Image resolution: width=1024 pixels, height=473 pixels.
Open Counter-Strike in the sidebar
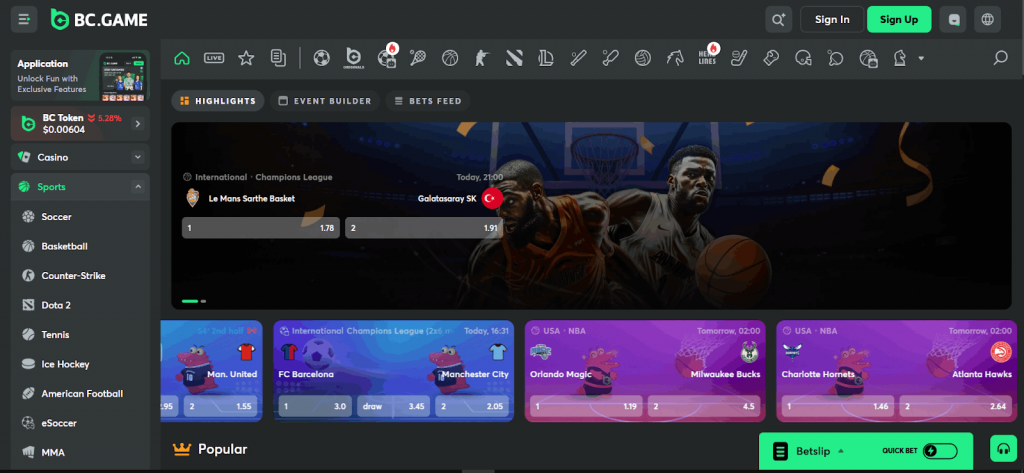pyautogui.click(x=73, y=275)
